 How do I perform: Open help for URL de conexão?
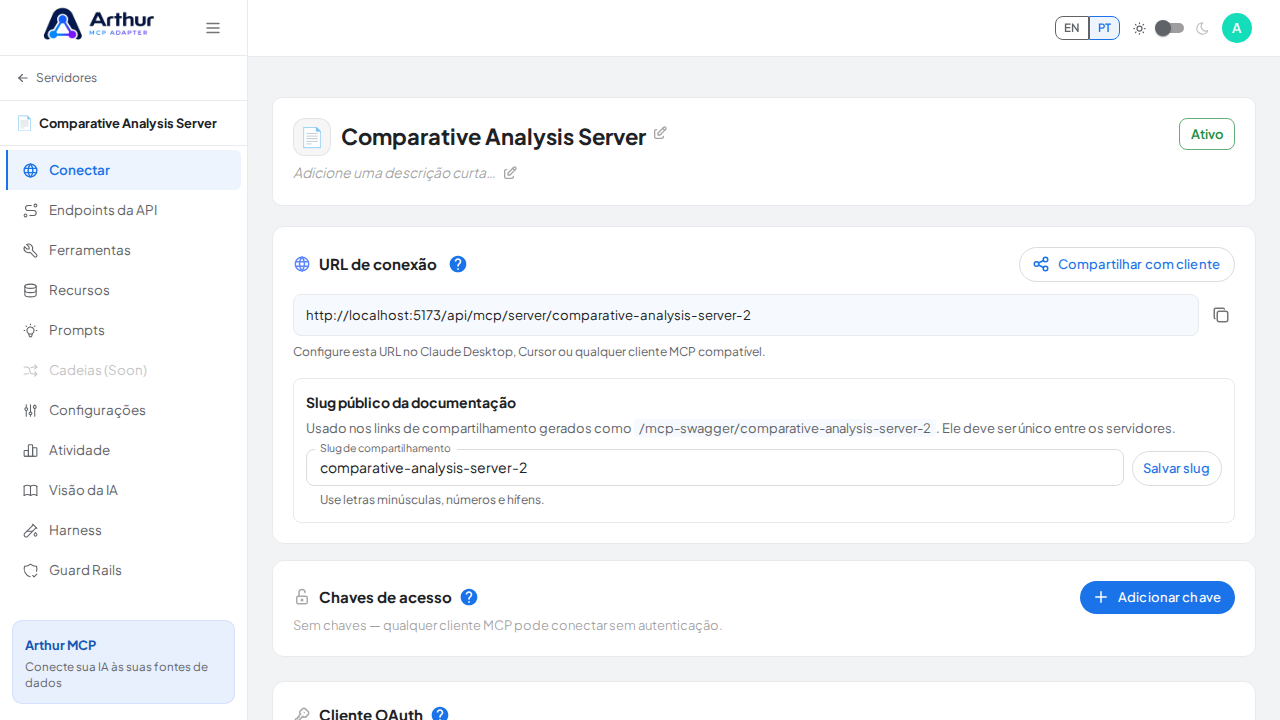(458, 264)
